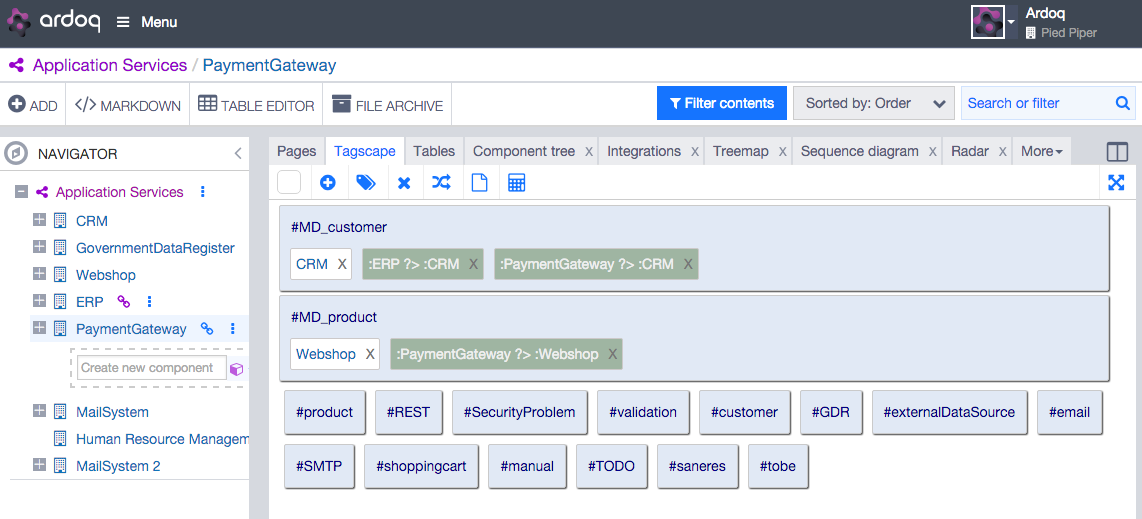Open the Pages tab
This screenshot has height=519, width=1142.
click(x=297, y=151)
